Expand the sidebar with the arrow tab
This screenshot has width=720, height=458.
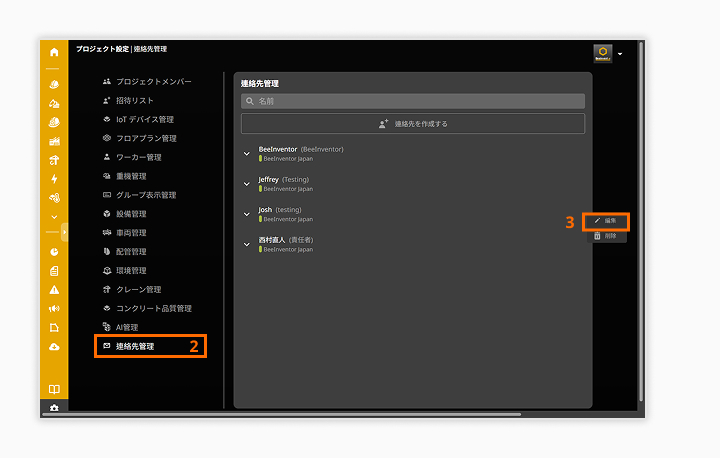coord(64,232)
